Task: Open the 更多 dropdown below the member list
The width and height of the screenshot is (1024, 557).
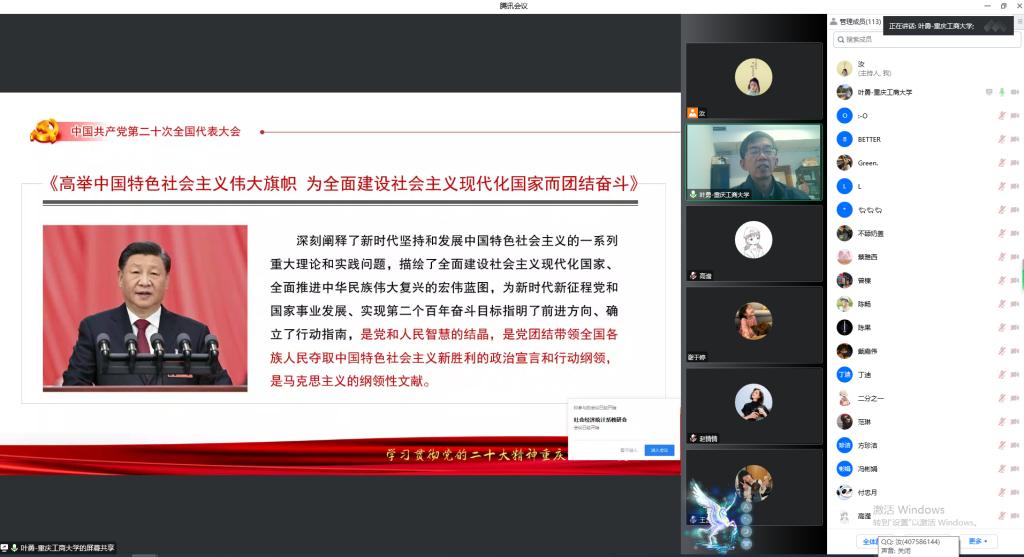Action: tap(980, 541)
